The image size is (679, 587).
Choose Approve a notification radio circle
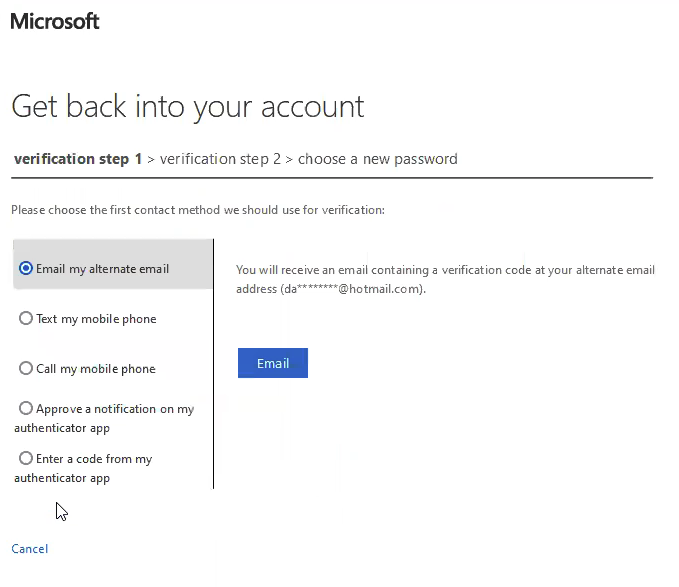pyautogui.click(x=26, y=408)
